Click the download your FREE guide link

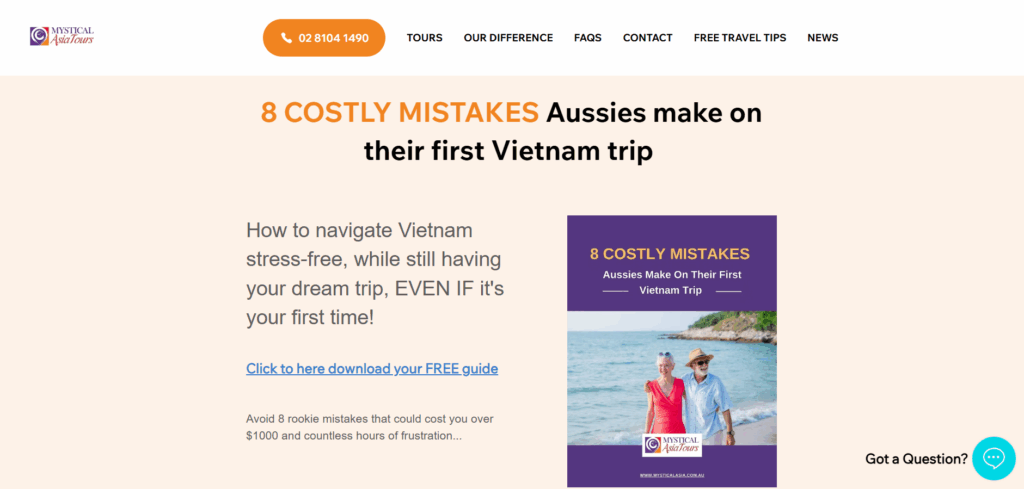(x=372, y=369)
